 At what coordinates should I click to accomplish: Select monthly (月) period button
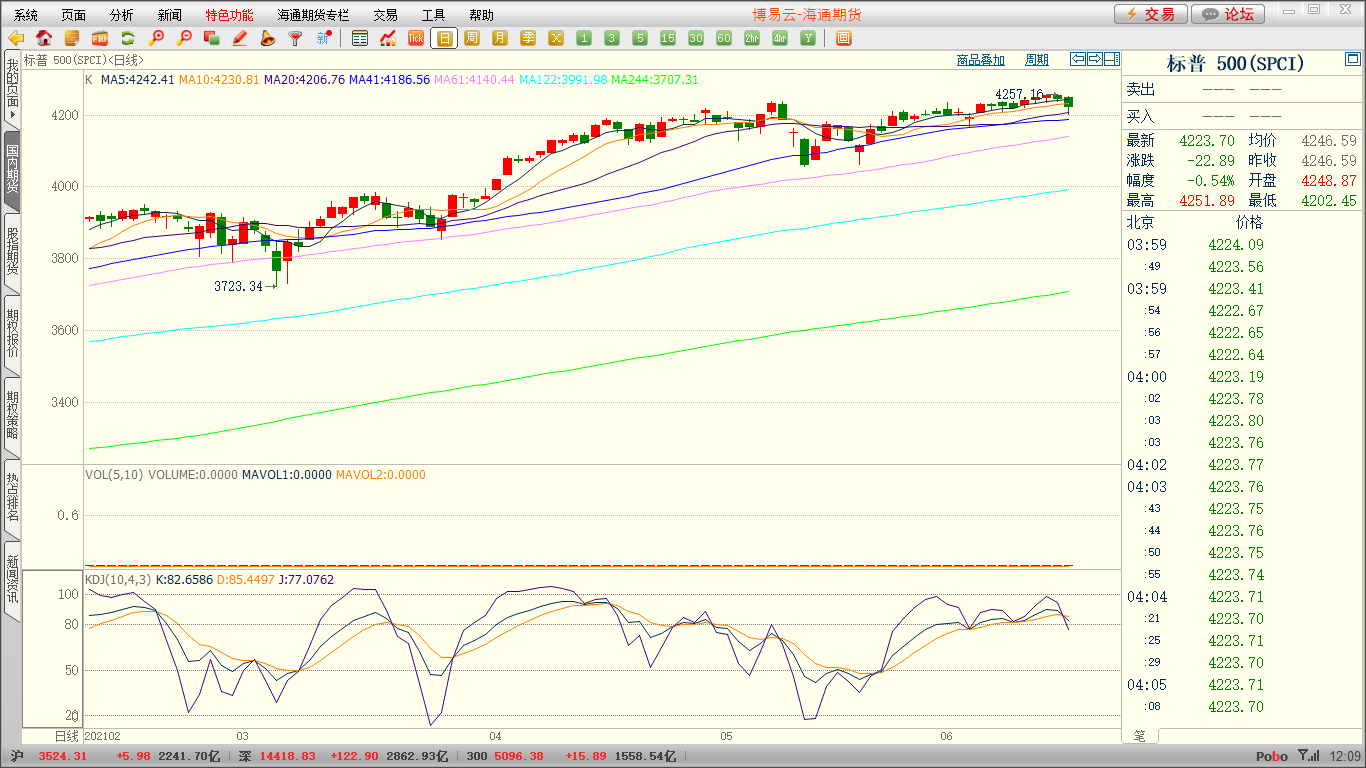[x=500, y=39]
